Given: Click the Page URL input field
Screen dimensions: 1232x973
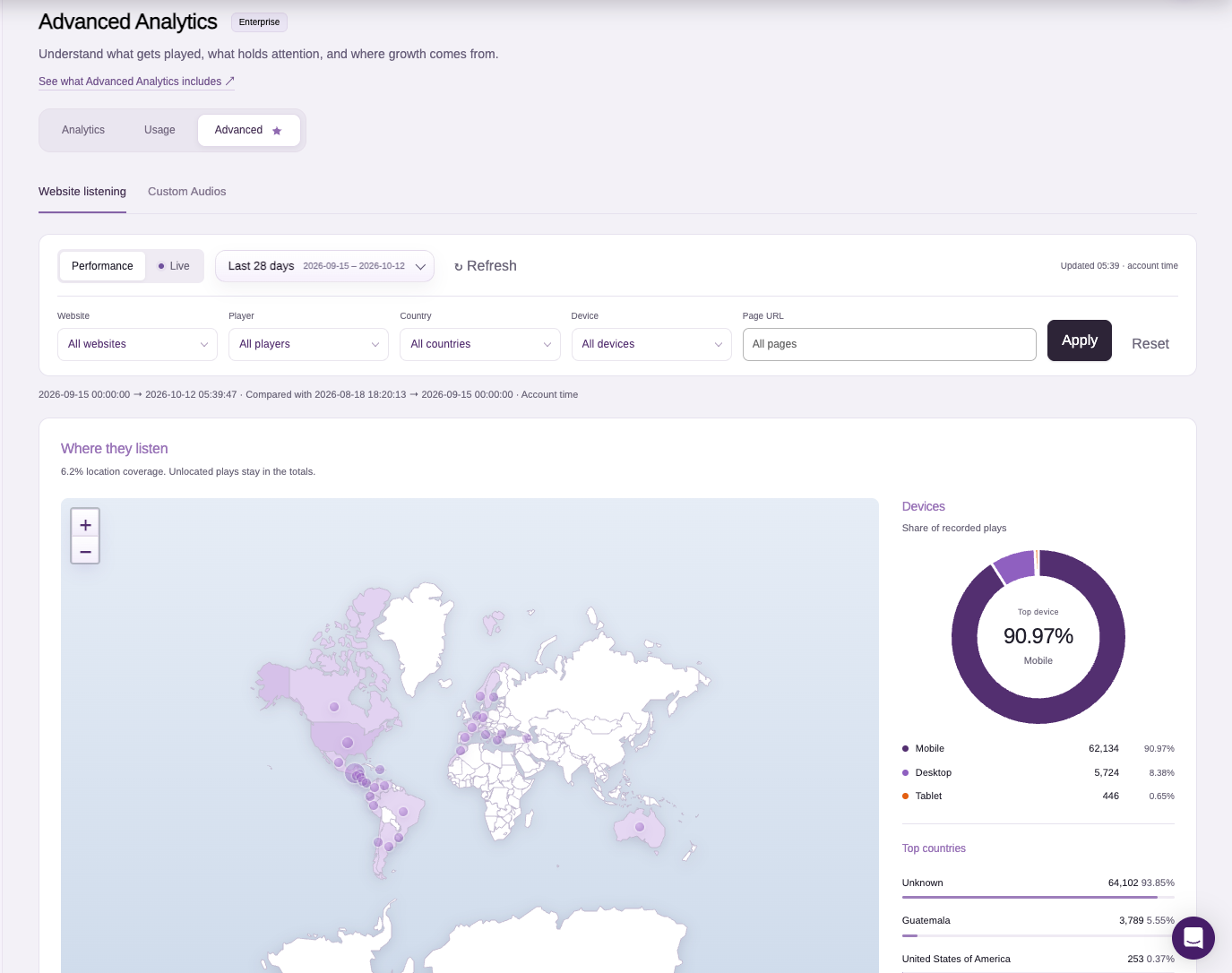Looking at the screenshot, I should [889, 344].
